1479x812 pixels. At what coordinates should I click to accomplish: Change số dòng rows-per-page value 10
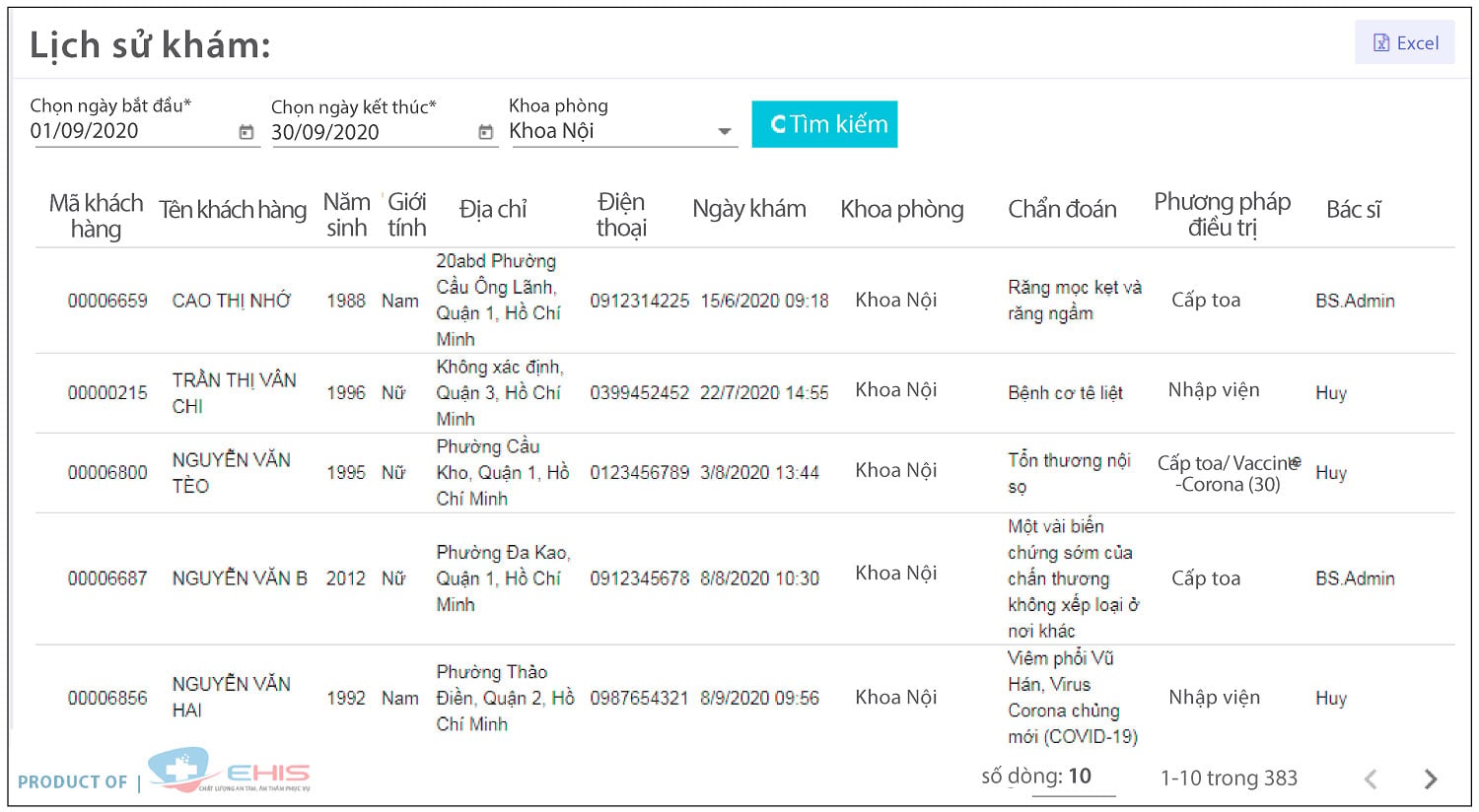1080,777
